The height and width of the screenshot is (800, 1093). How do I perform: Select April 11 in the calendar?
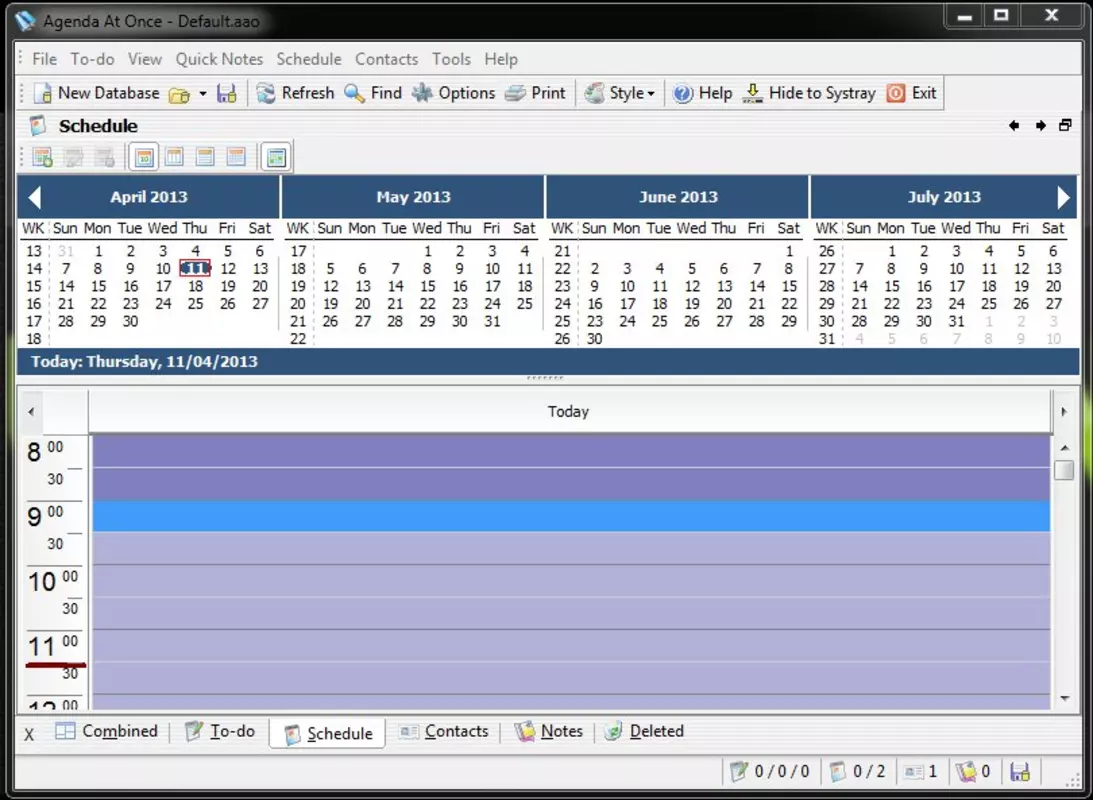click(195, 268)
